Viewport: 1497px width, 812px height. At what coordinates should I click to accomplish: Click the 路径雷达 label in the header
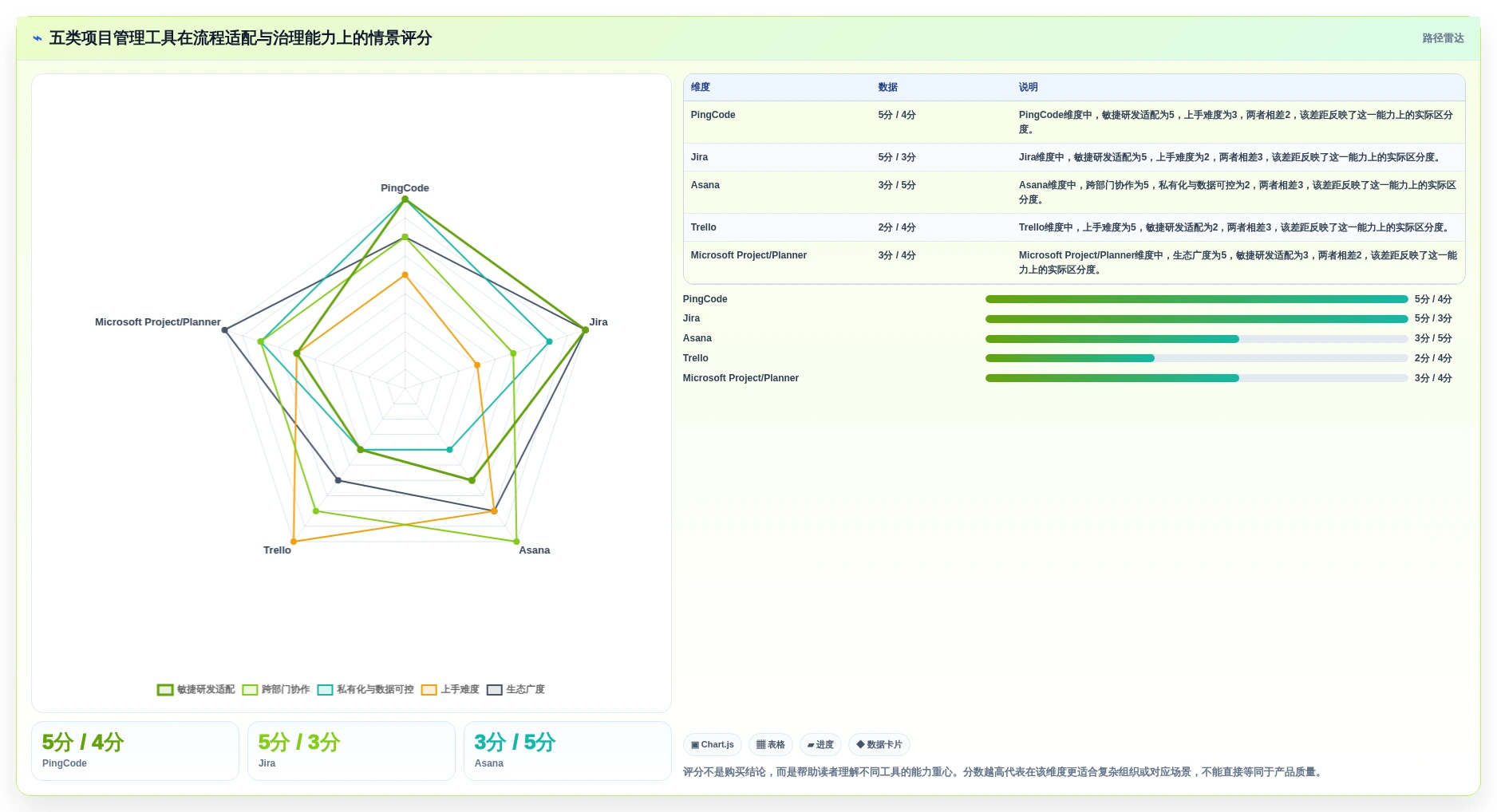tap(1443, 38)
